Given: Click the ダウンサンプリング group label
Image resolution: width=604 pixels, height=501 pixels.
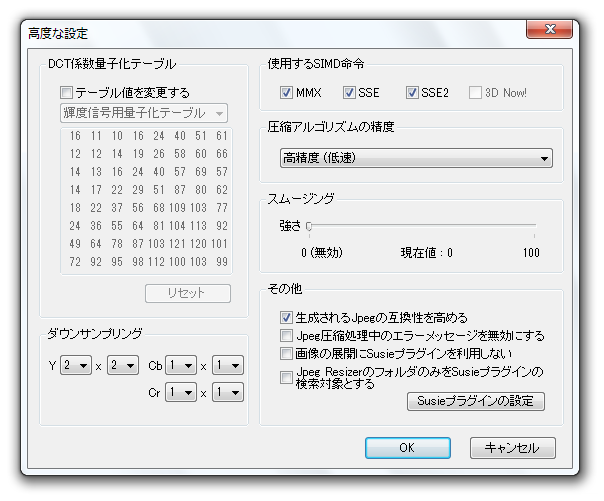Looking at the screenshot, I should coord(95,333).
